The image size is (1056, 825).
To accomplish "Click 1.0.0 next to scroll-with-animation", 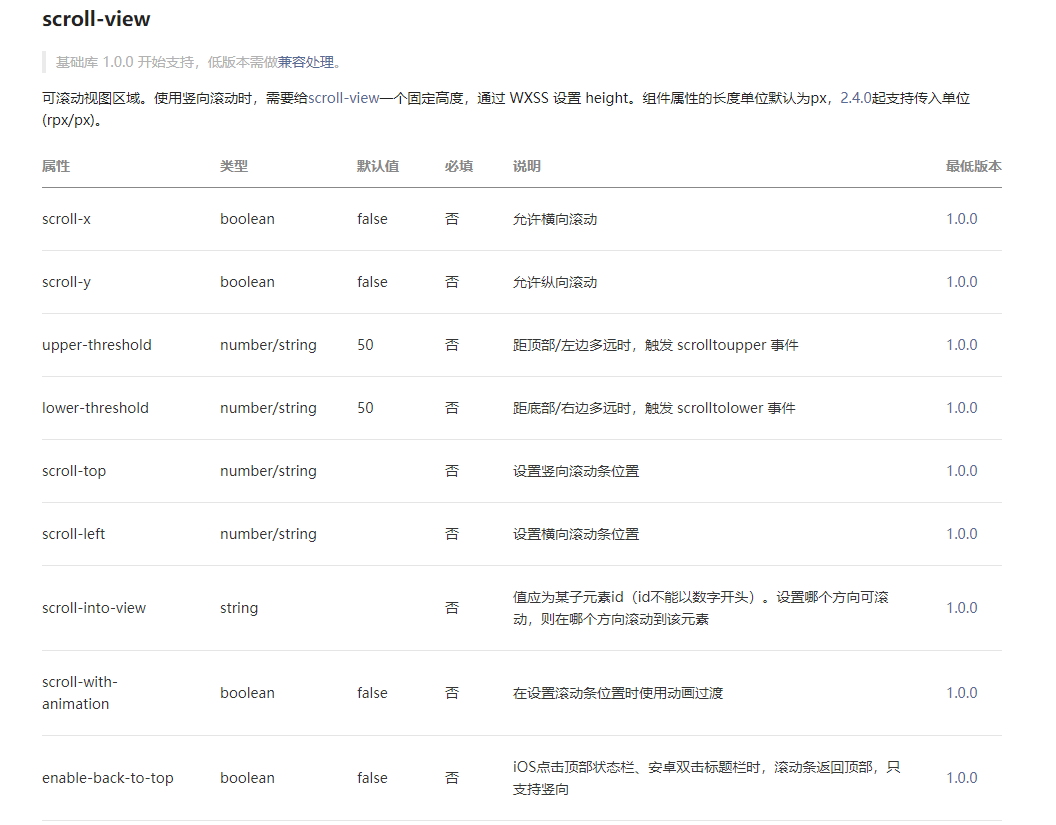I will [x=961, y=692].
